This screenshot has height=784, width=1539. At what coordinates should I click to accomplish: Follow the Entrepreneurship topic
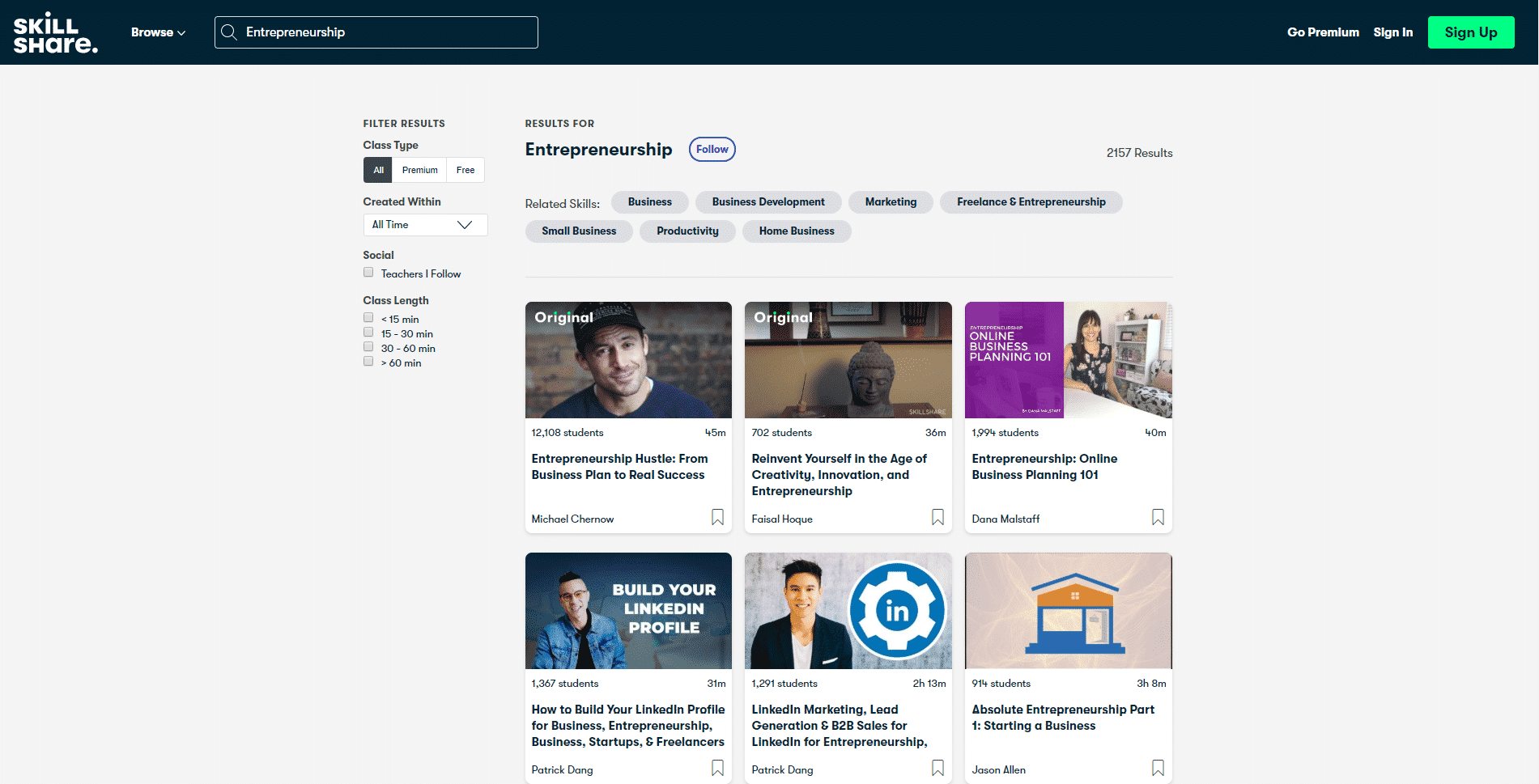712,150
